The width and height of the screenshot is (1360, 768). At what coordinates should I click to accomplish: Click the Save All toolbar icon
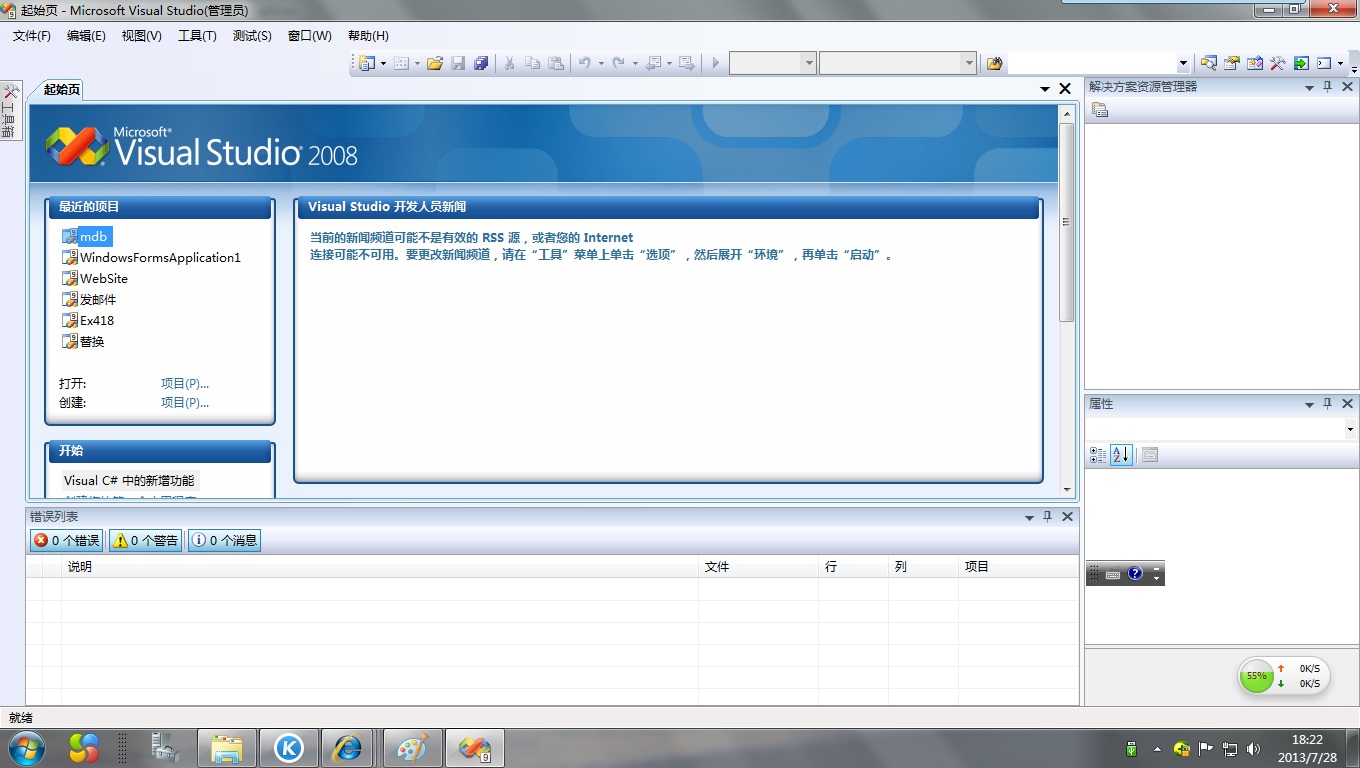[481, 63]
